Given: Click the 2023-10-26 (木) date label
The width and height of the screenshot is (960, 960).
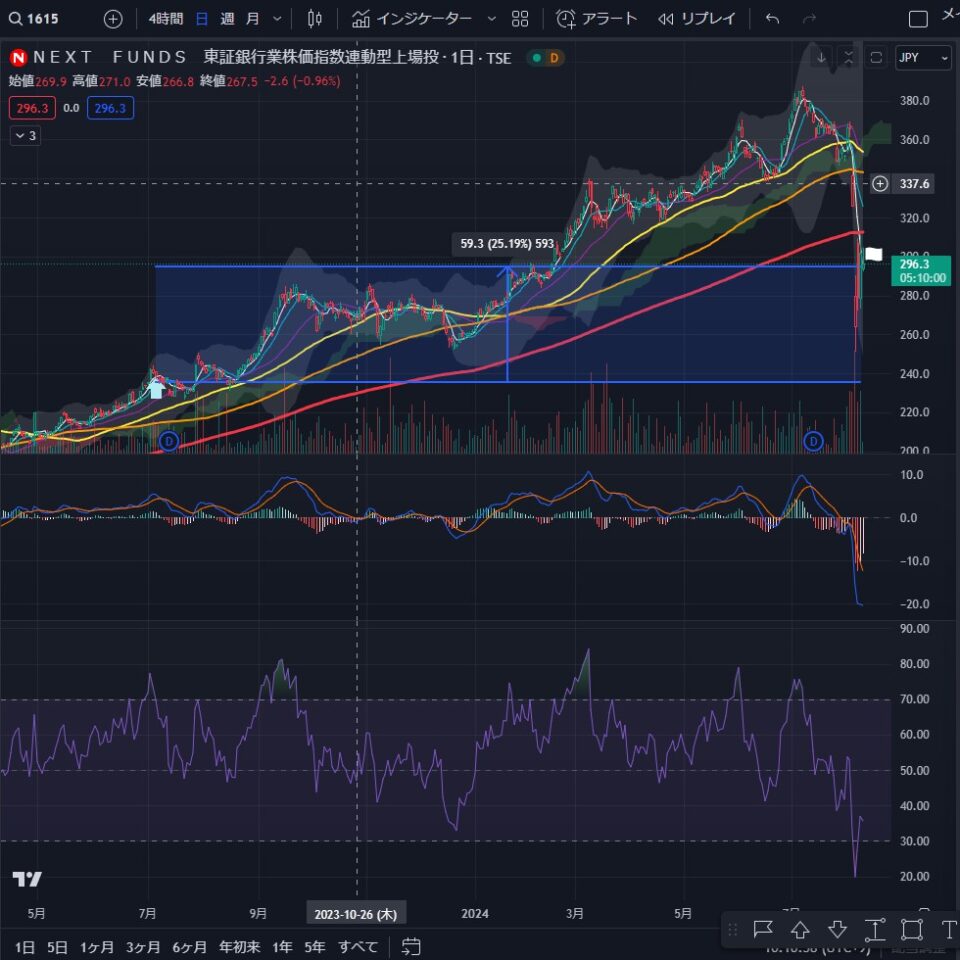Looking at the screenshot, I should [356, 914].
